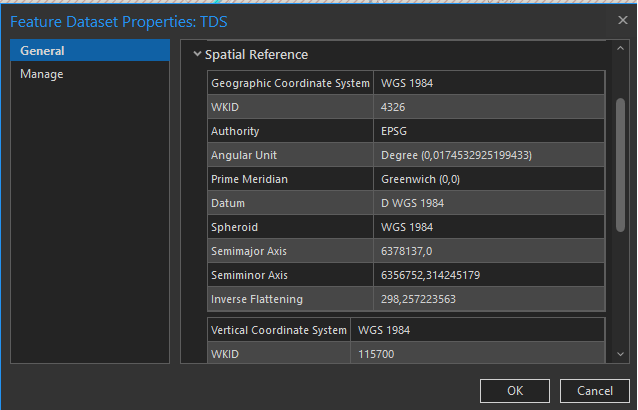Click the Angular Unit Degree value
638x410 pixels.
[456, 155]
